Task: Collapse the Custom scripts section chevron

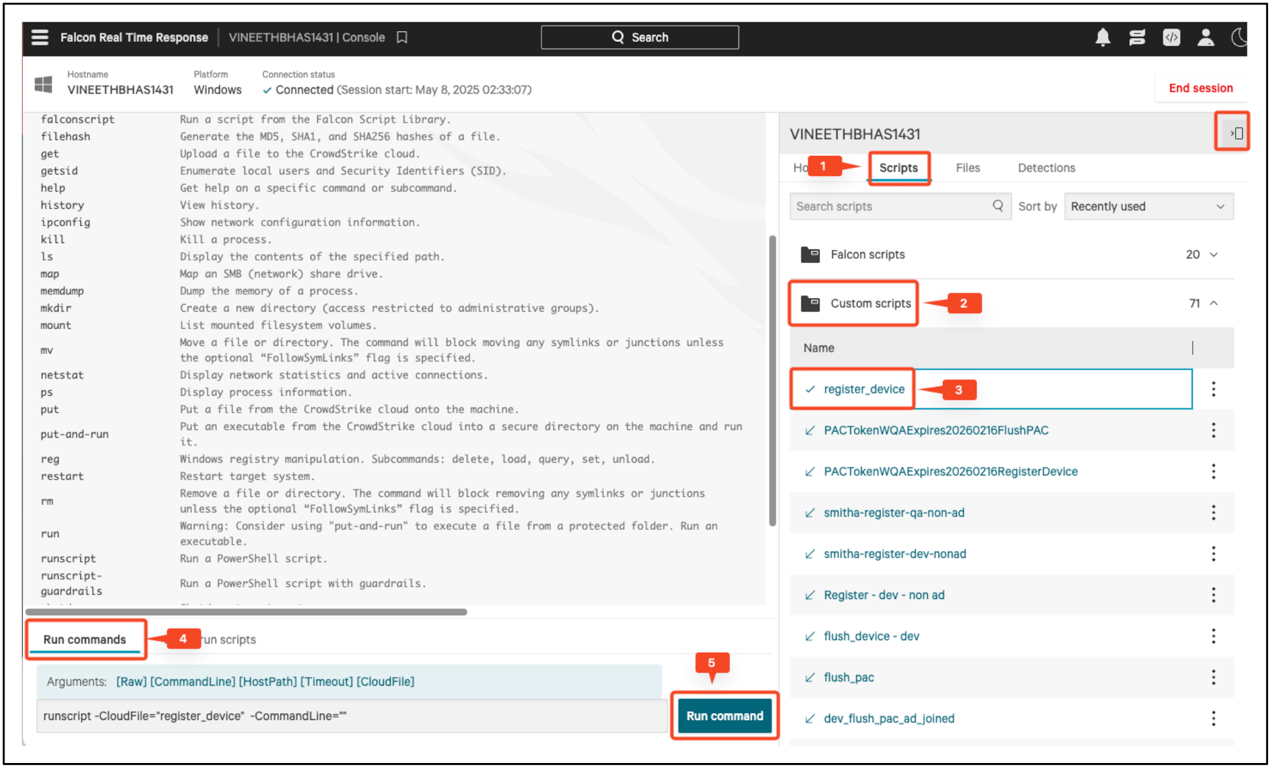Action: coord(1214,303)
